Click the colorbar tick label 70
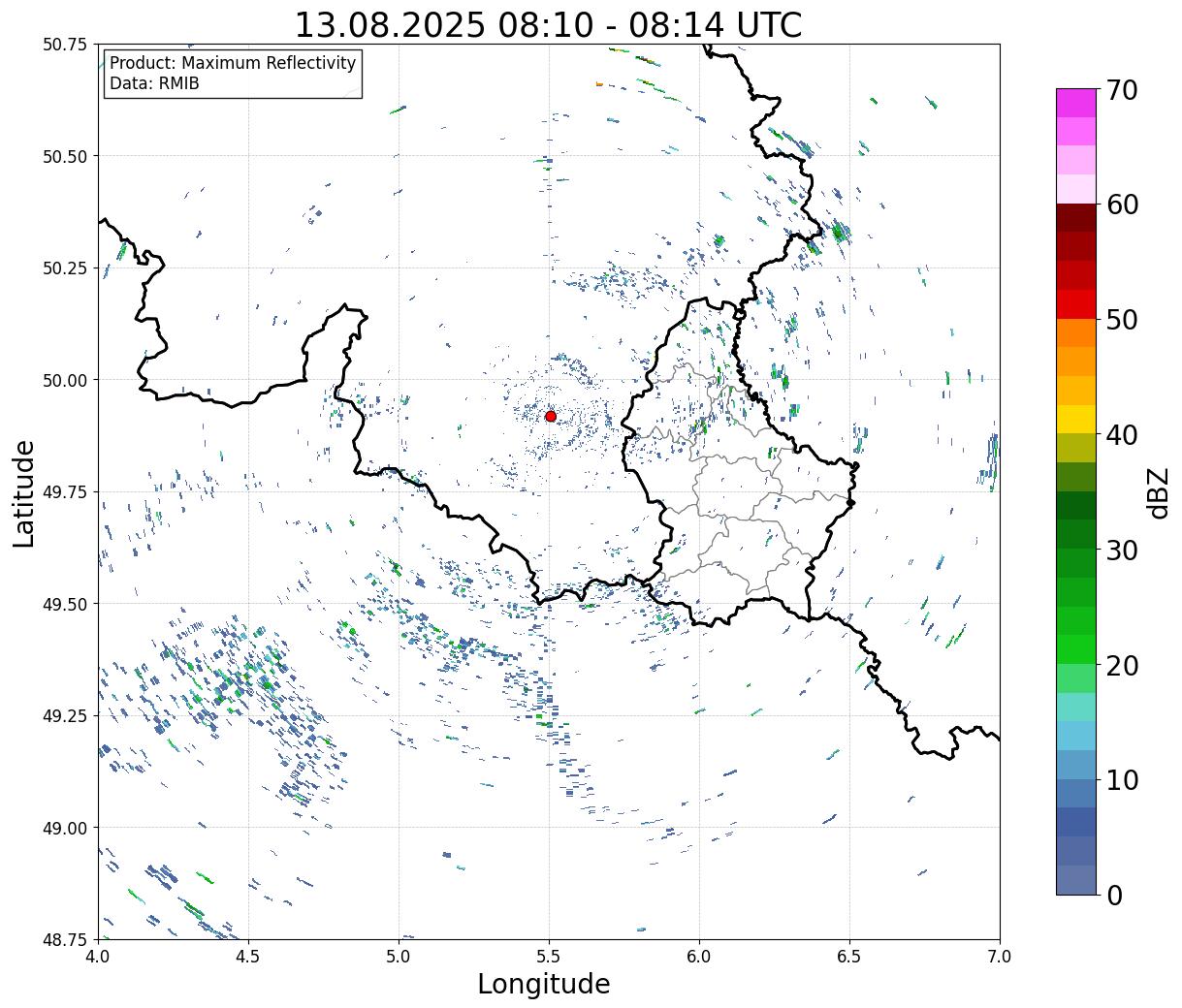 (x=1122, y=90)
